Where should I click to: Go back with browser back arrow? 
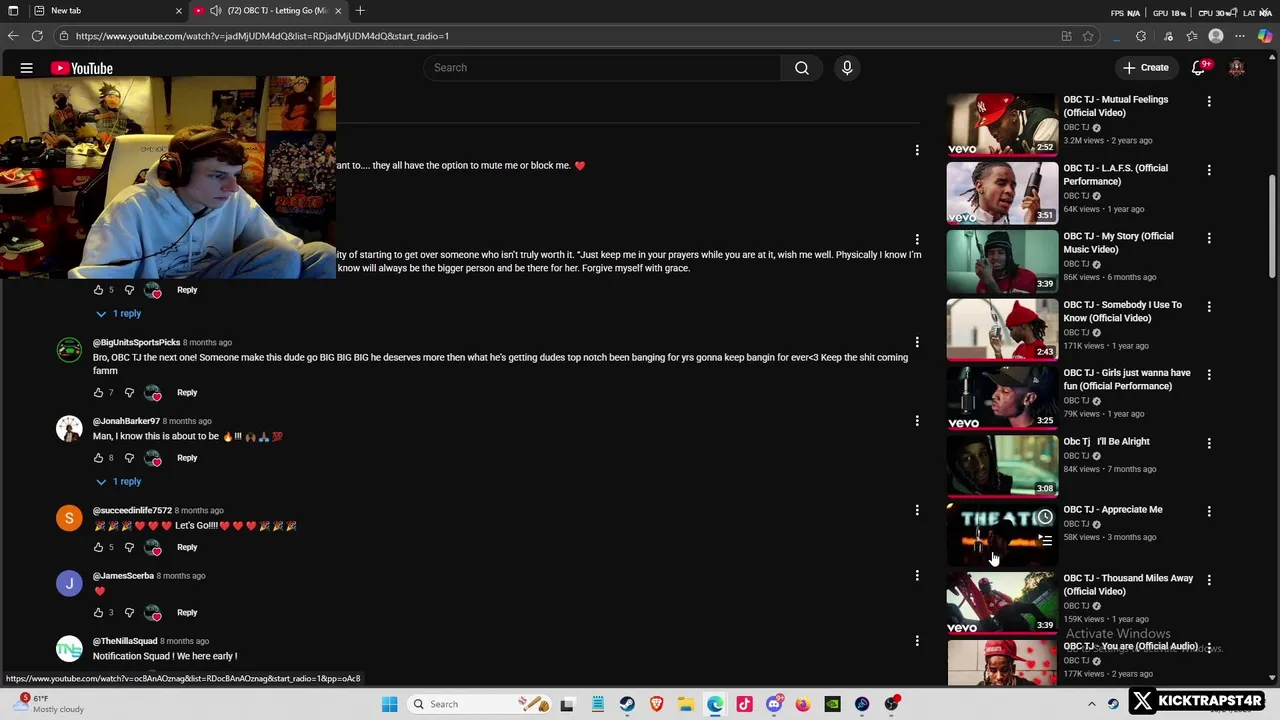click(x=13, y=36)
